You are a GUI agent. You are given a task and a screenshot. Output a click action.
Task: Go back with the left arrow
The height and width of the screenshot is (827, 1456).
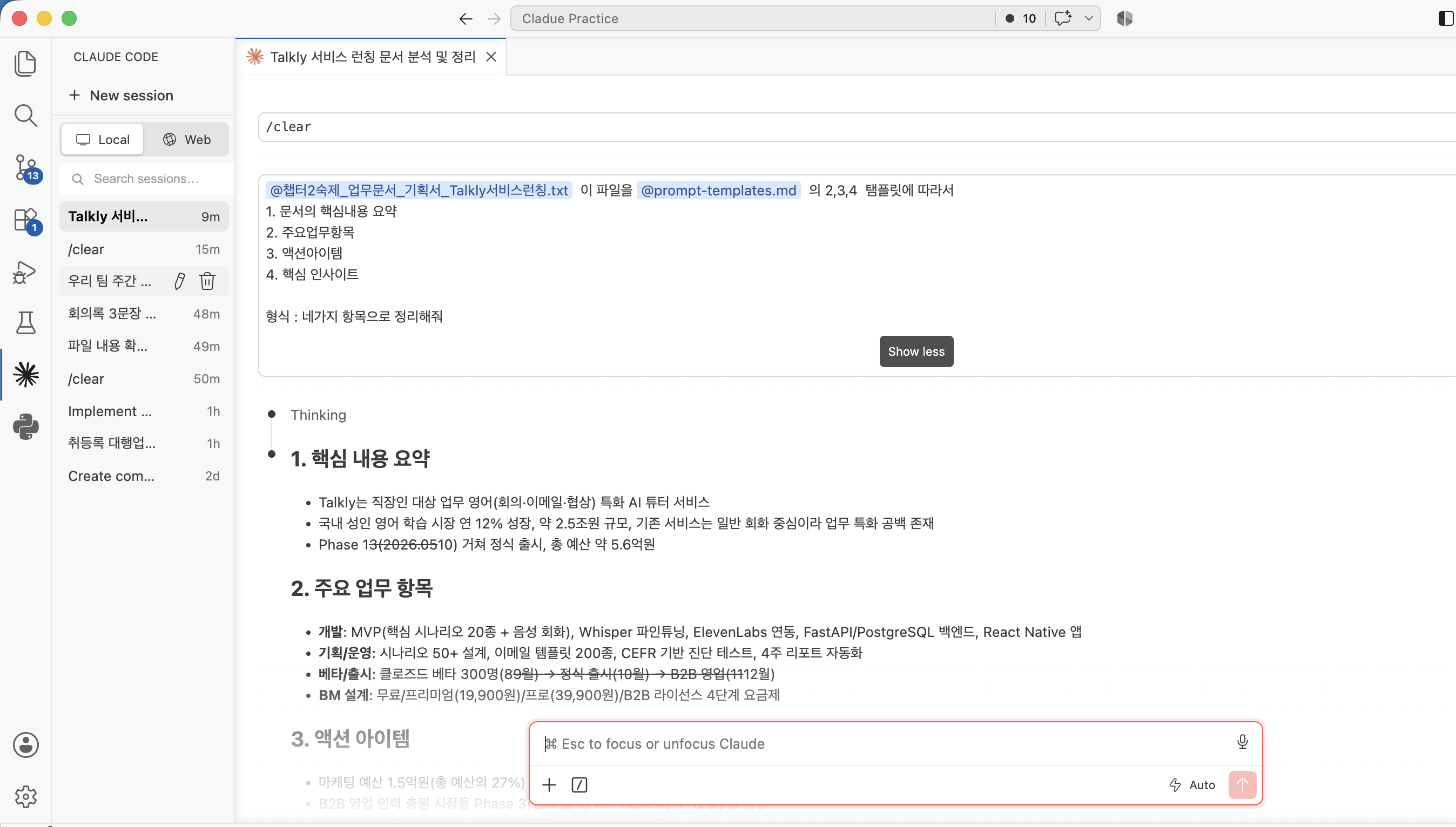coord(465,19)
